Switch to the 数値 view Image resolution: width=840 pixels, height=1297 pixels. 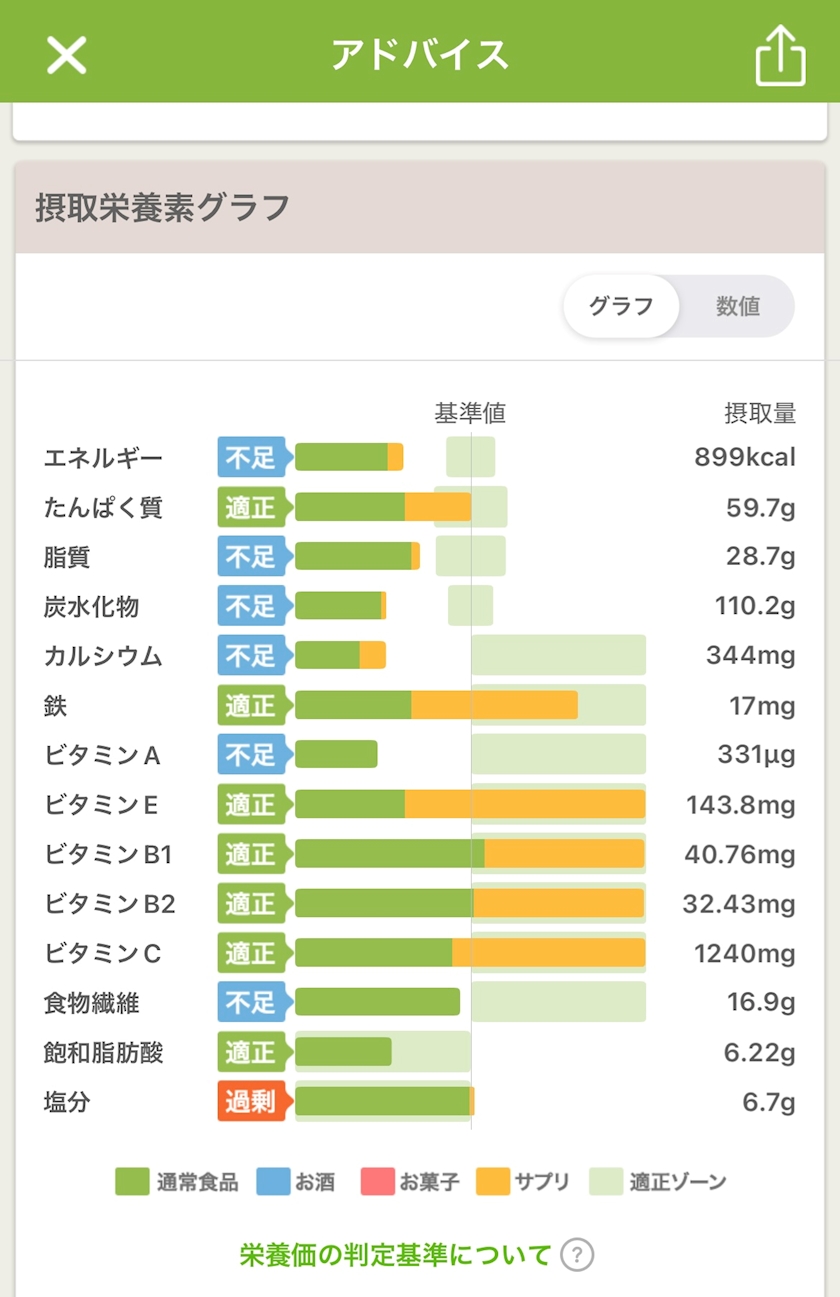[737, 306]
